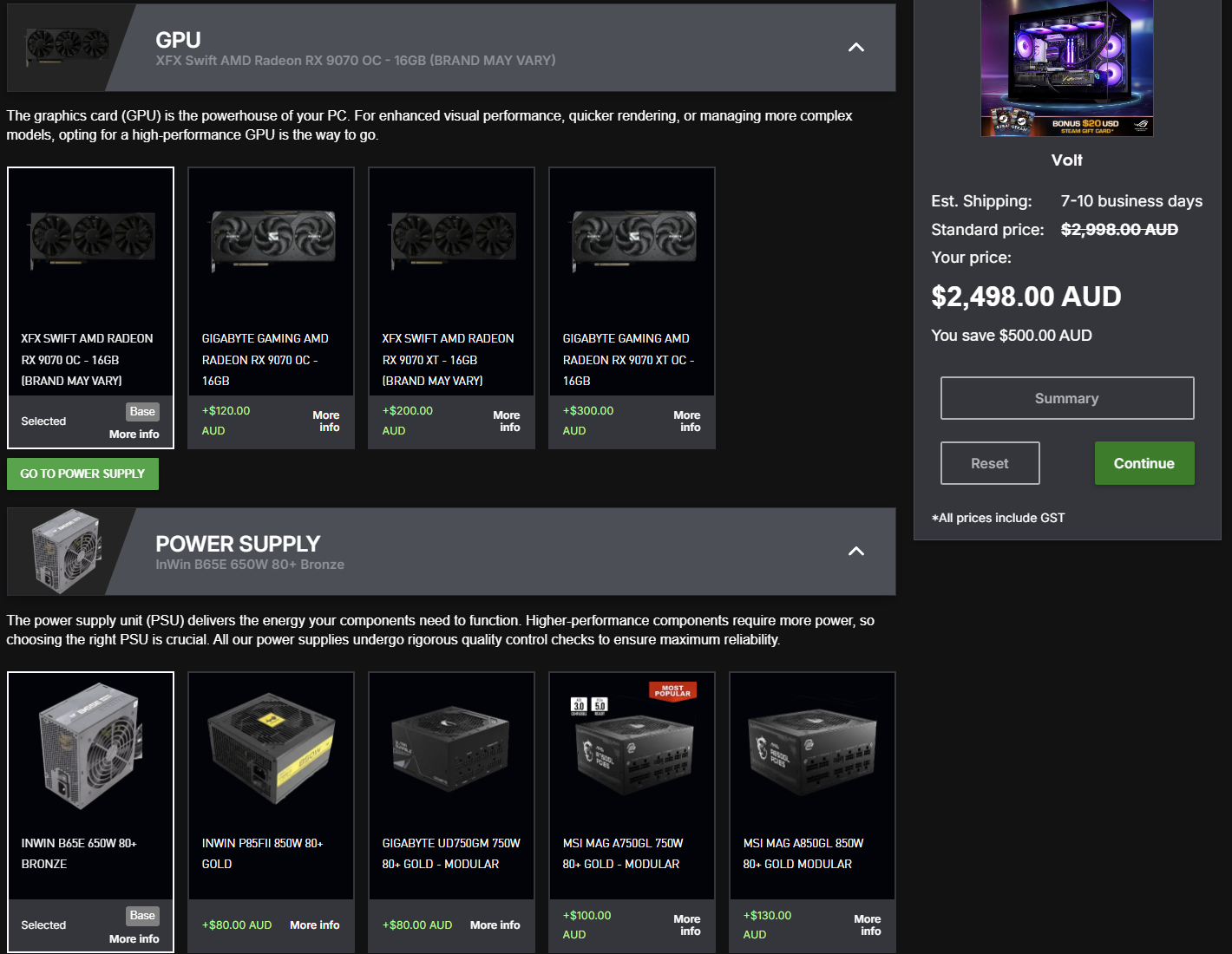Collapse the GPU section chevron

click(x=855, y=48)
